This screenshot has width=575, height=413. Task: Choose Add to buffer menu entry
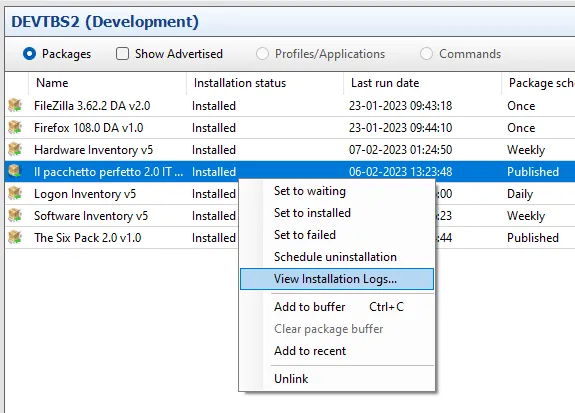pyautogui.click(x=337, y=307)
